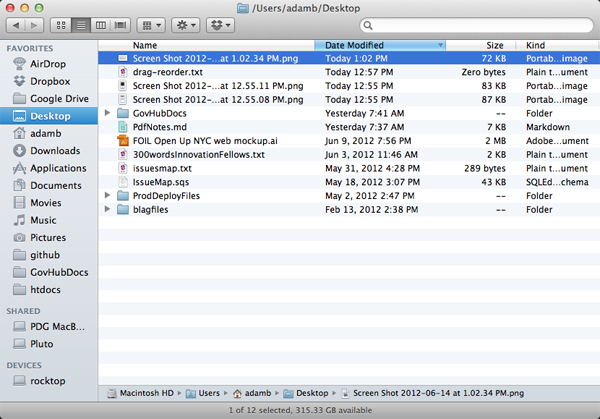600x419 pixels.
Task: Open GovHubDocs in the sidebar
Action: (x=49, y=272)
